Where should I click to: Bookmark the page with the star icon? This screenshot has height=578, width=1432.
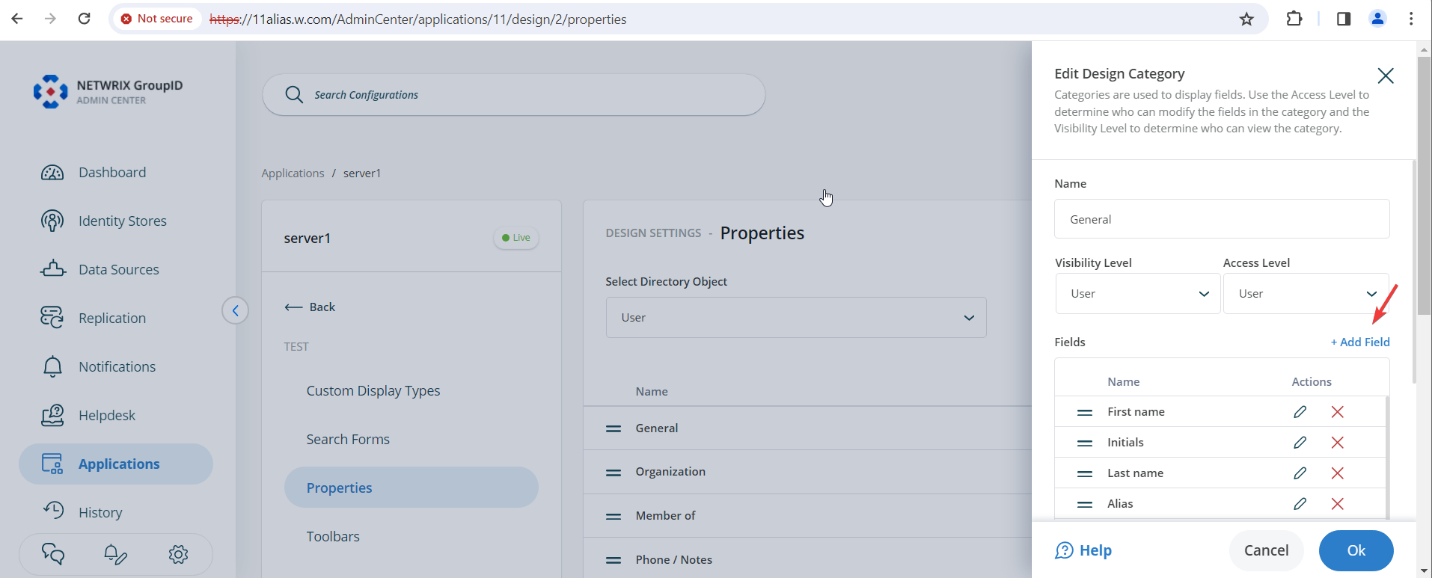[x=1246, y=17]
